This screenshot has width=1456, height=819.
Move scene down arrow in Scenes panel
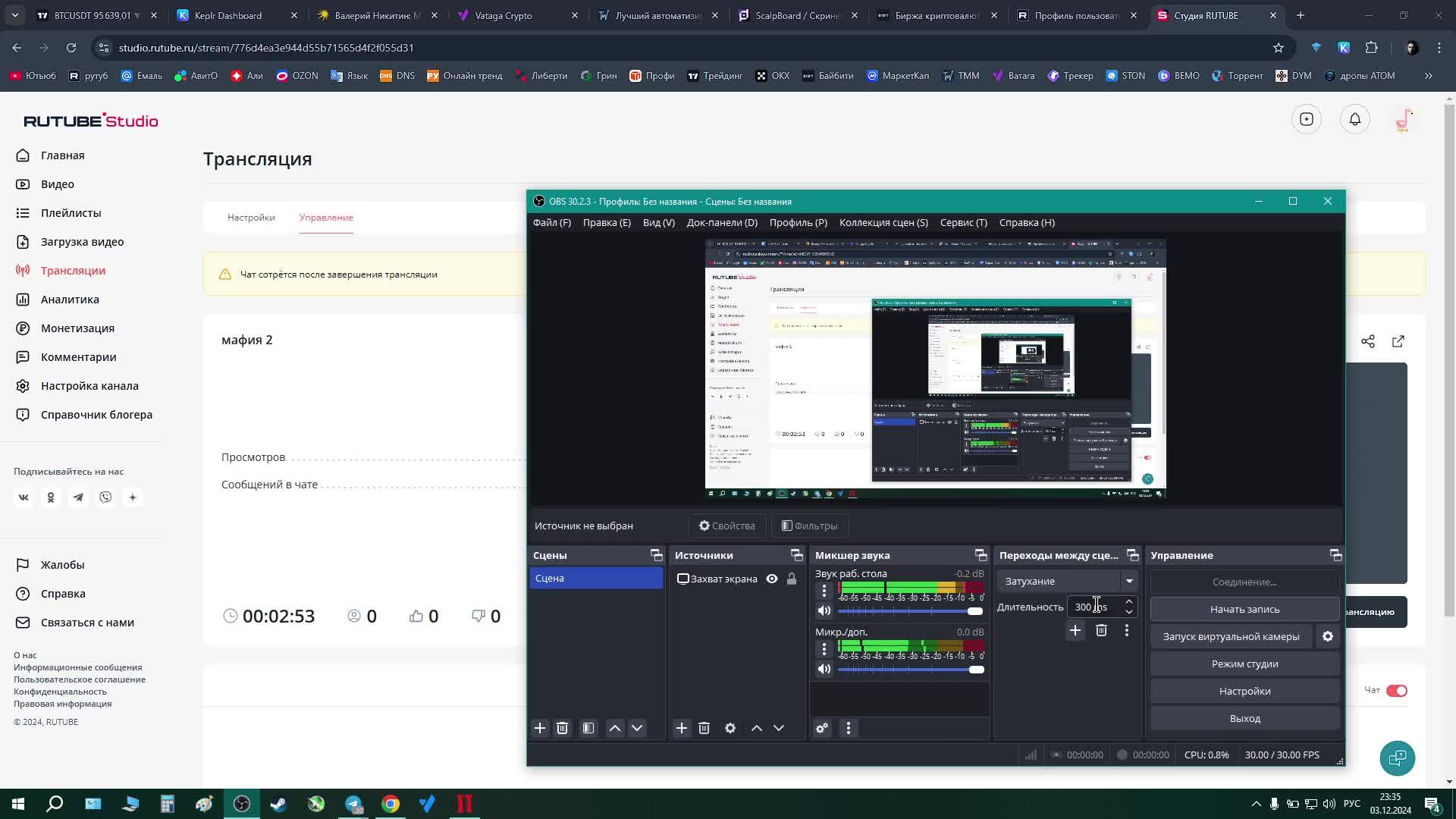point(637,728)
